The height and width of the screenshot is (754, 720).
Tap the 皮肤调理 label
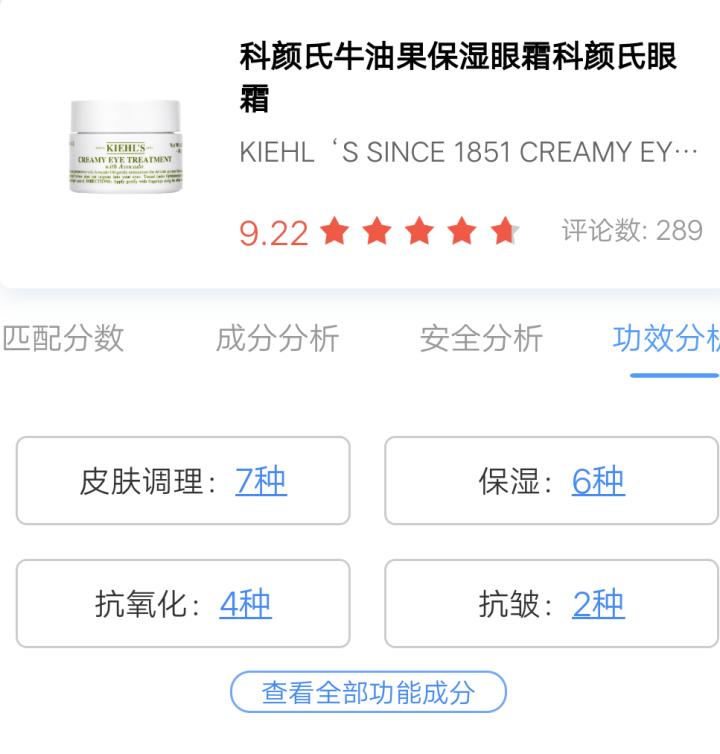click(141, 481)
